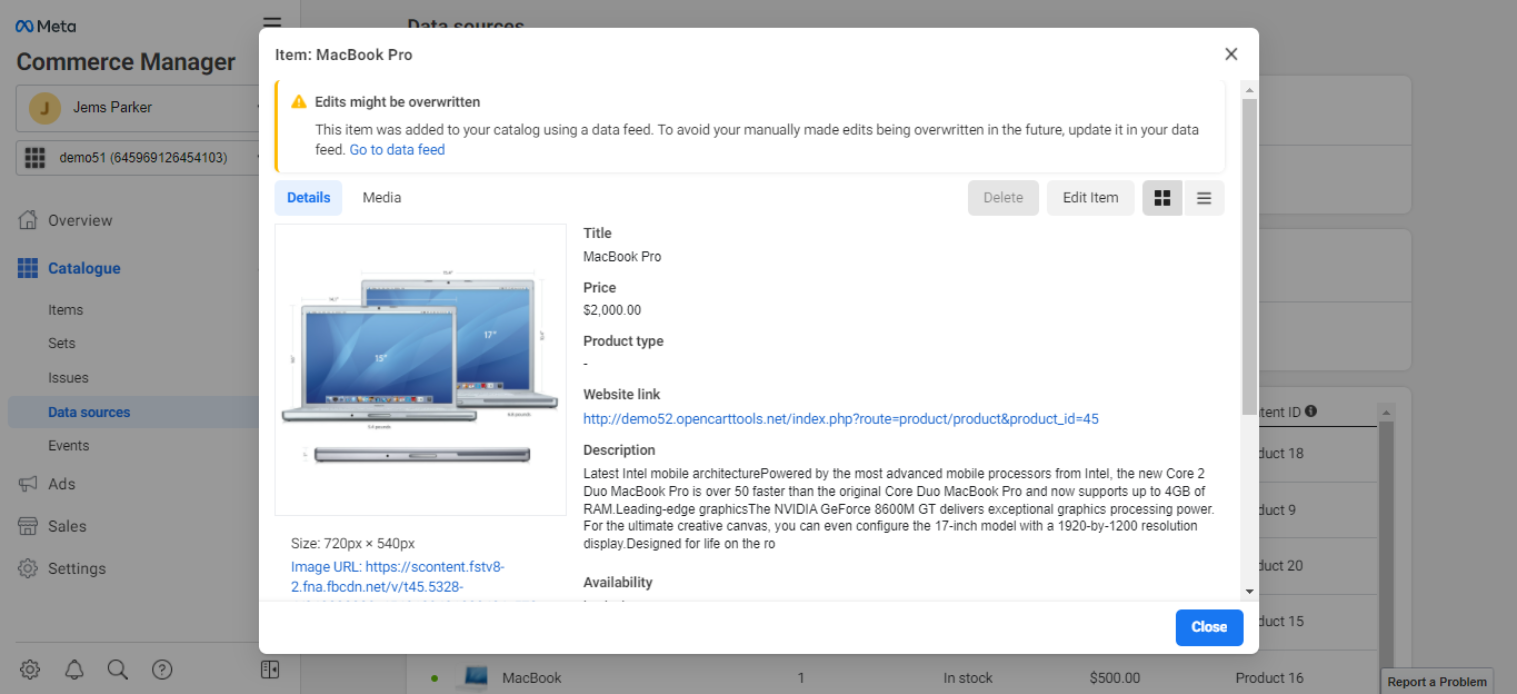Open the search magnifier icon
The image size is (1517, 694).
pyautogui.click(x=118, y=670)
